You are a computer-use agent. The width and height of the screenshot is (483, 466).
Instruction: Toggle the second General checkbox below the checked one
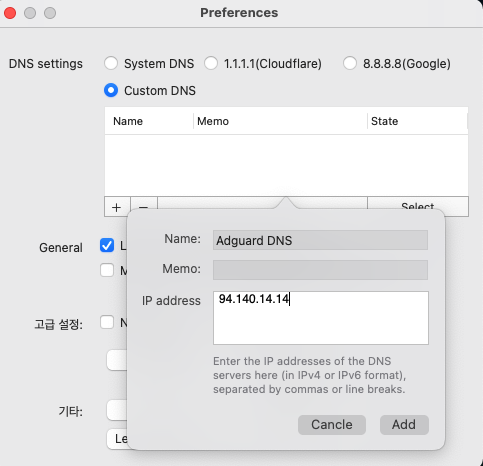pos(107,270)
